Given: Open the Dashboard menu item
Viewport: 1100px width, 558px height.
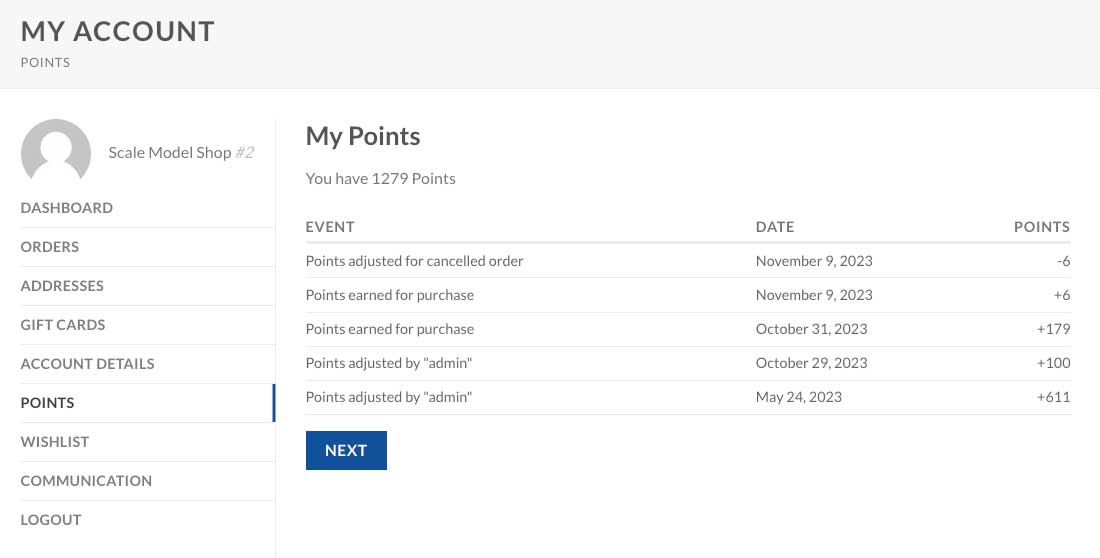Looking at the screenshot, I should (x=67, y=208).
